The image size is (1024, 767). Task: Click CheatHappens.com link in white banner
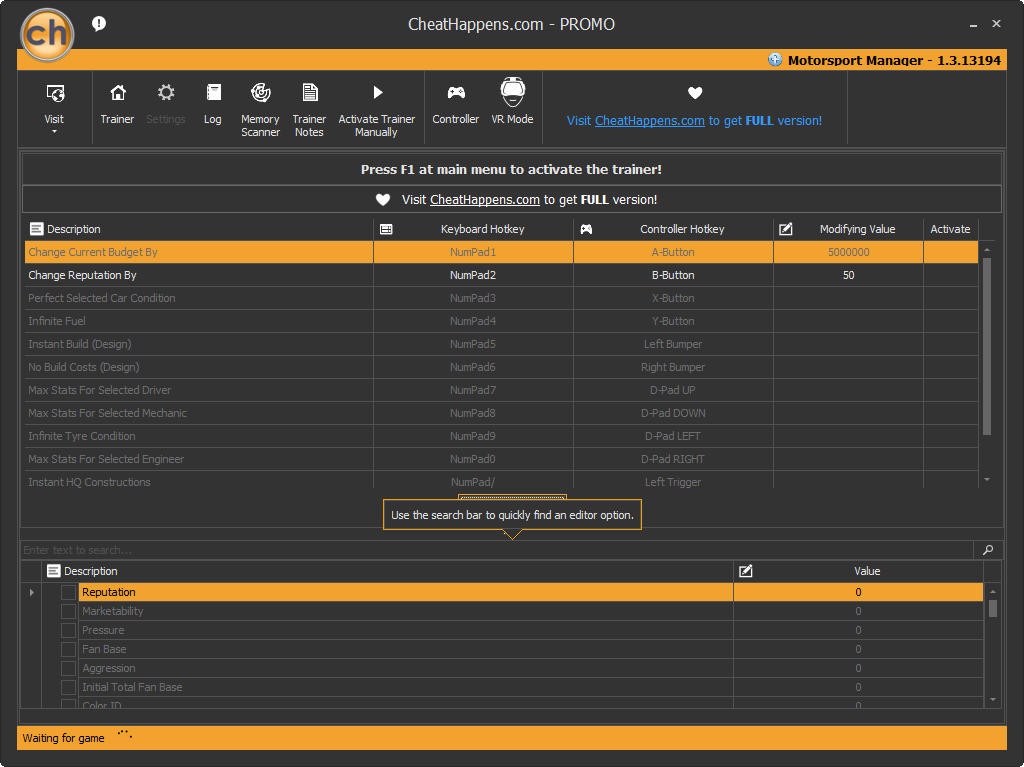coord(485,200)
